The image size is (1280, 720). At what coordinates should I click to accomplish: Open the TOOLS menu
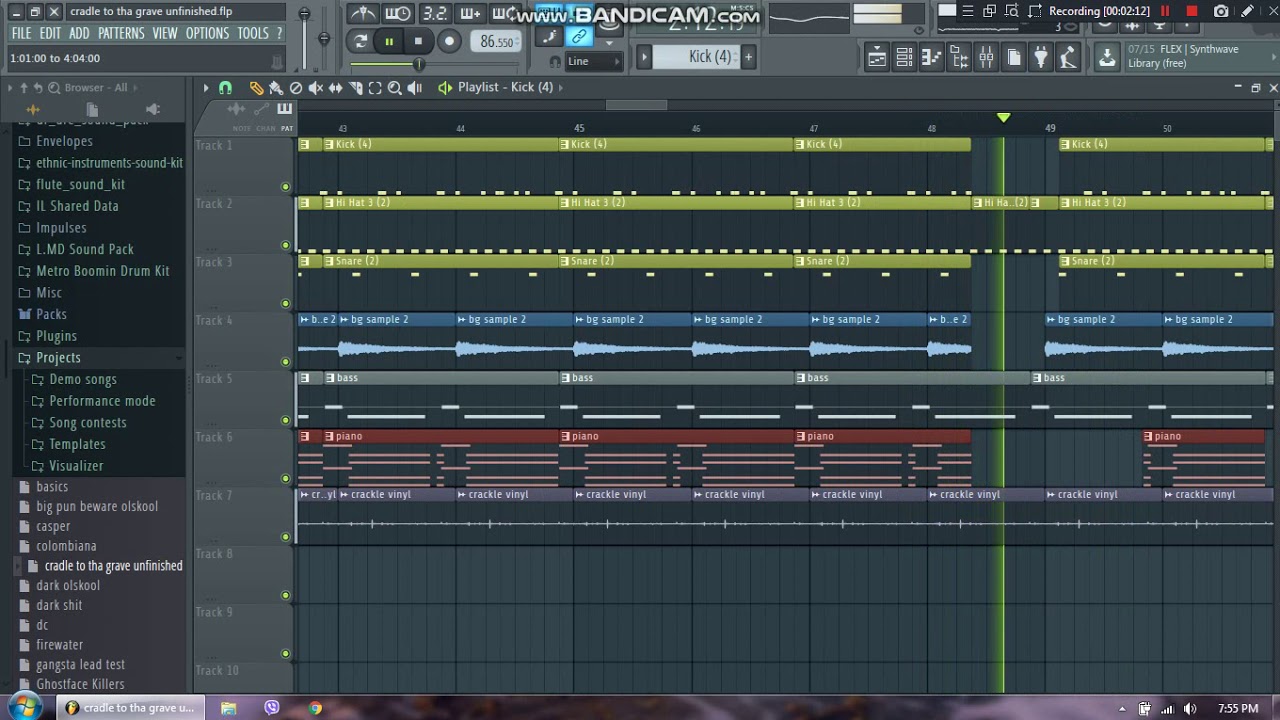(x=253, y=33)
